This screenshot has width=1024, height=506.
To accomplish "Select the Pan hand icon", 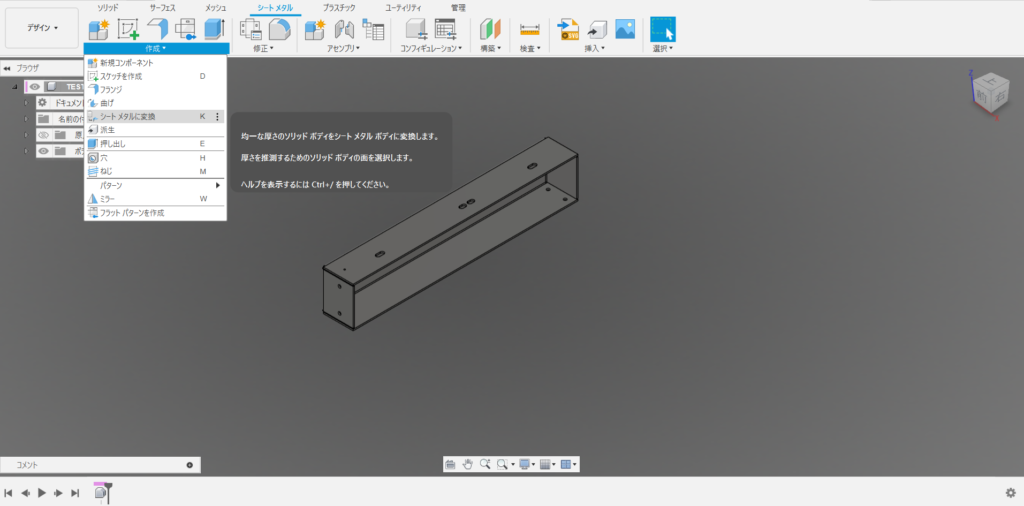I will [x=468, y=464].
